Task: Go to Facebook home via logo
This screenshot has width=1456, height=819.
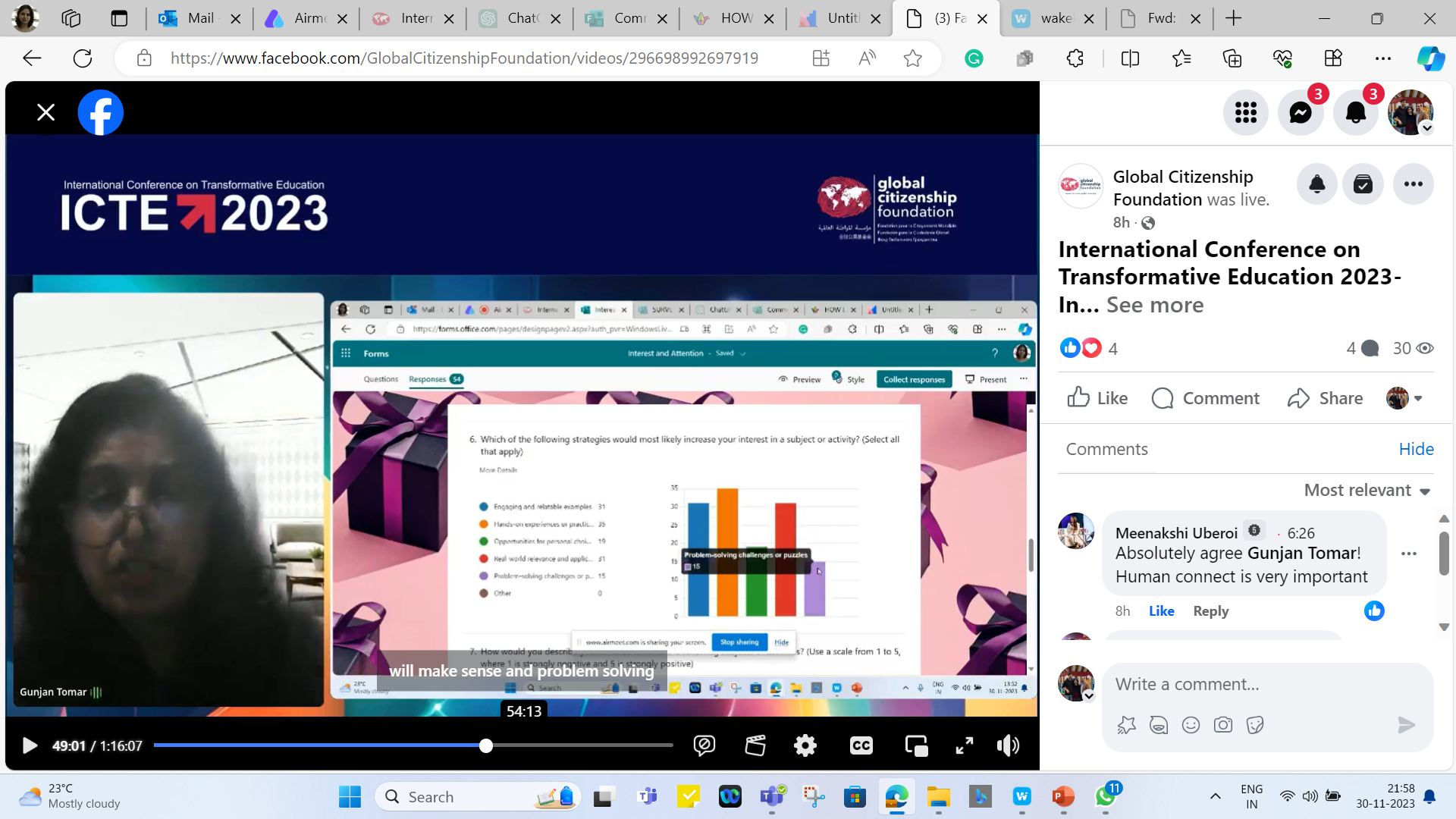Action: pos(101,112)
